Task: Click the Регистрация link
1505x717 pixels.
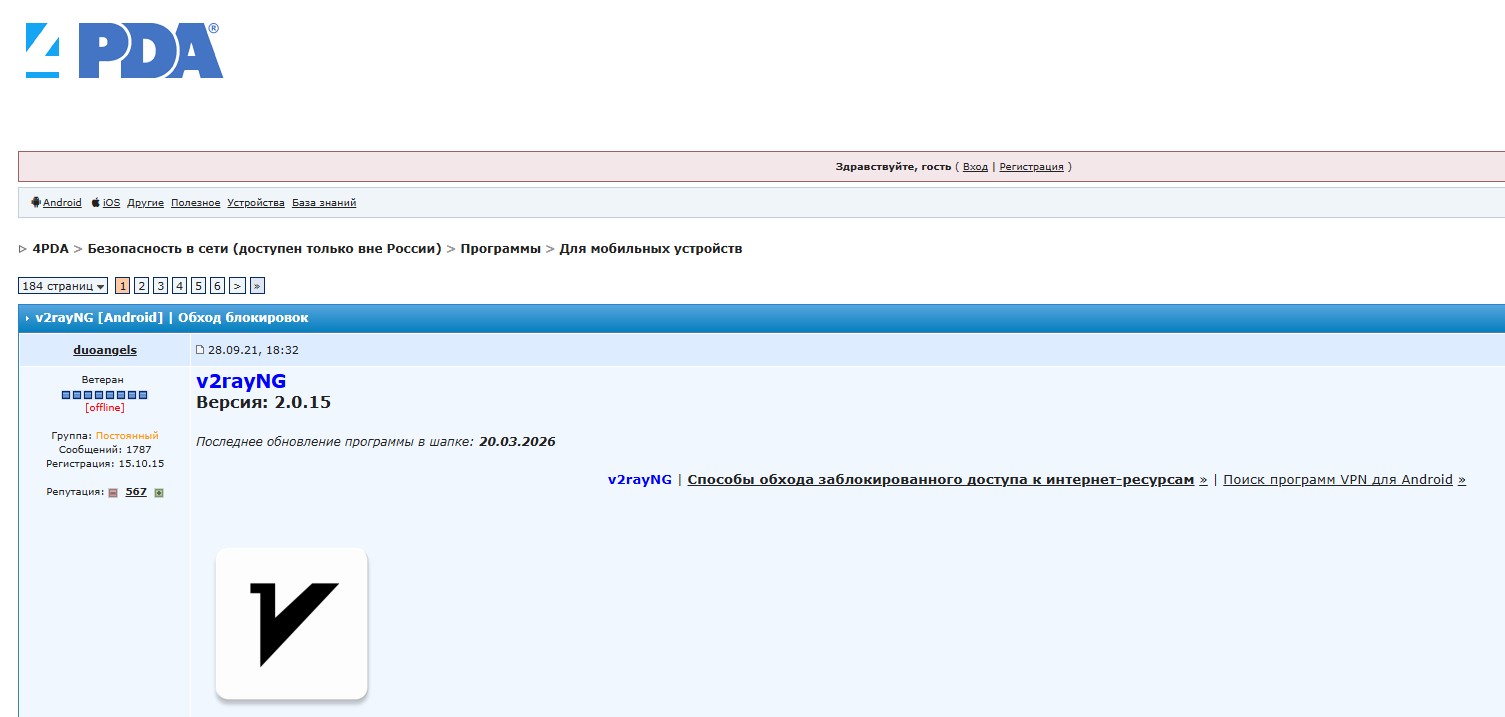Action: (1031, 167)
